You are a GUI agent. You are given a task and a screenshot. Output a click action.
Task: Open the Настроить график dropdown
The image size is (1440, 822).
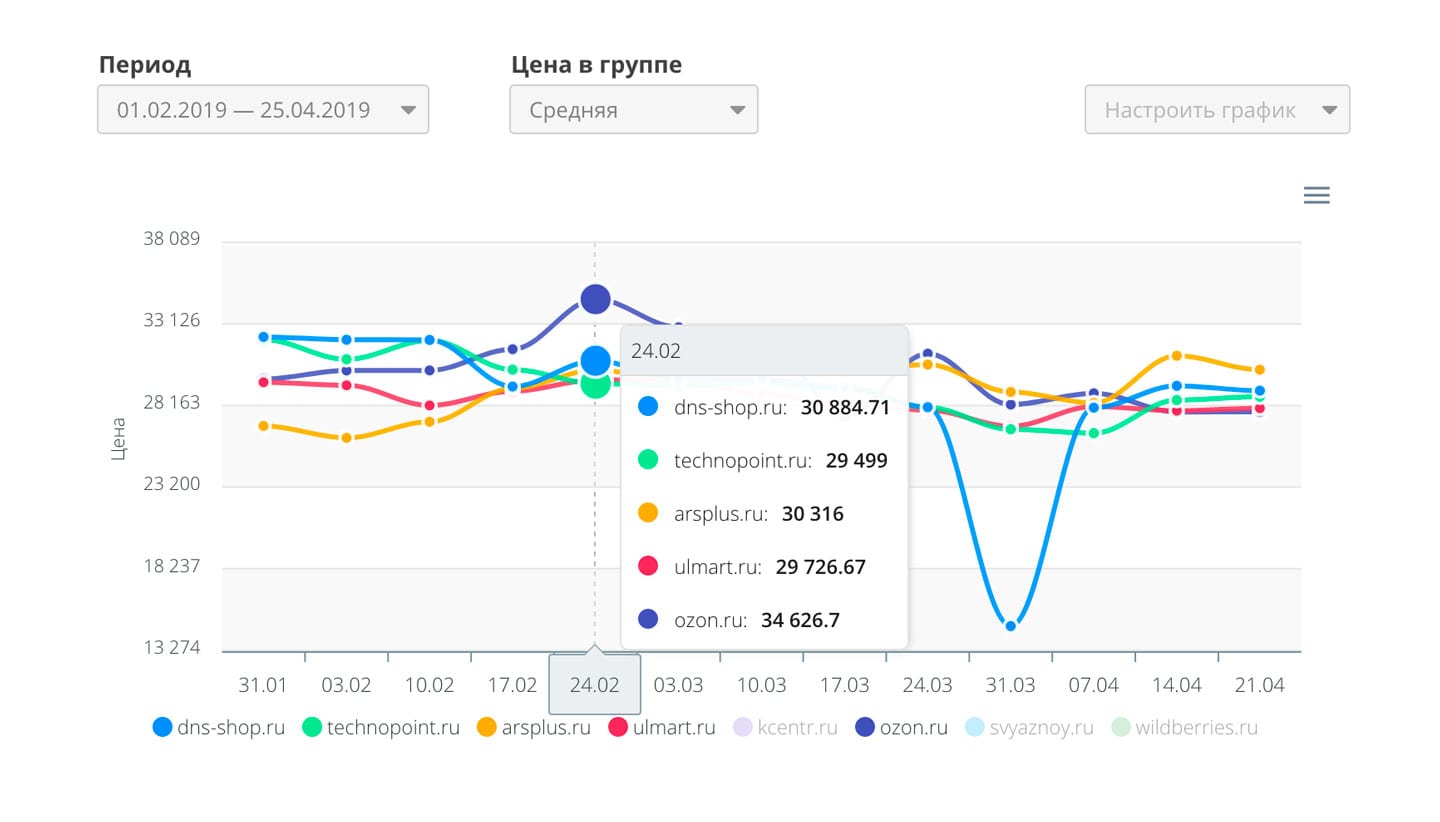(x=1217, y=110)
